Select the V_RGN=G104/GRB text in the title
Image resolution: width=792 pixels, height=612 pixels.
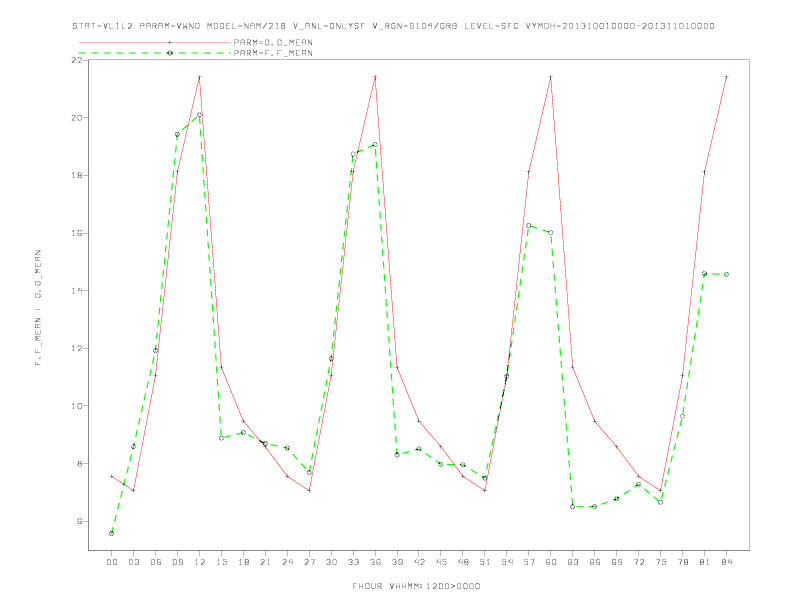[x=415, y=26]
